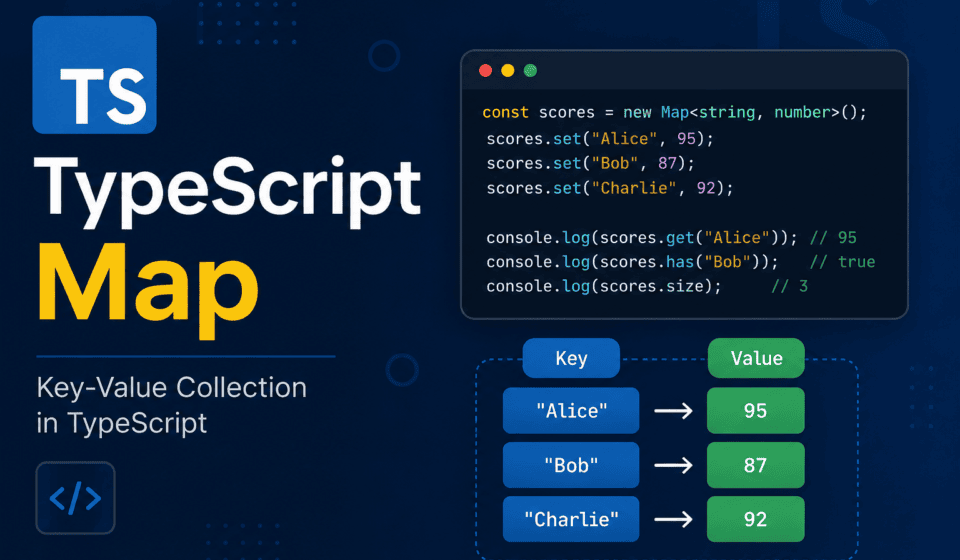Click the scores.set("Bob", 87) code line
This screenshot has height=560, width=960.
(x=590, y=163)
